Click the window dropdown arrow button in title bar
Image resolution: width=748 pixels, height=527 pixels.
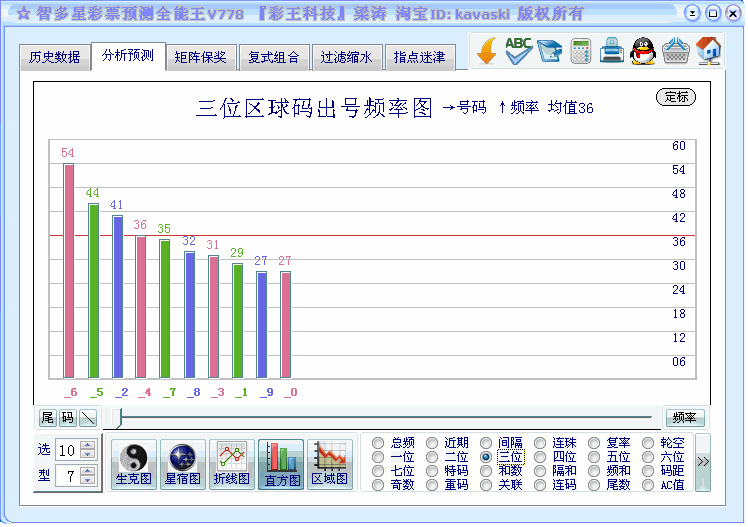pyautogui.click(x=693, y=13)
